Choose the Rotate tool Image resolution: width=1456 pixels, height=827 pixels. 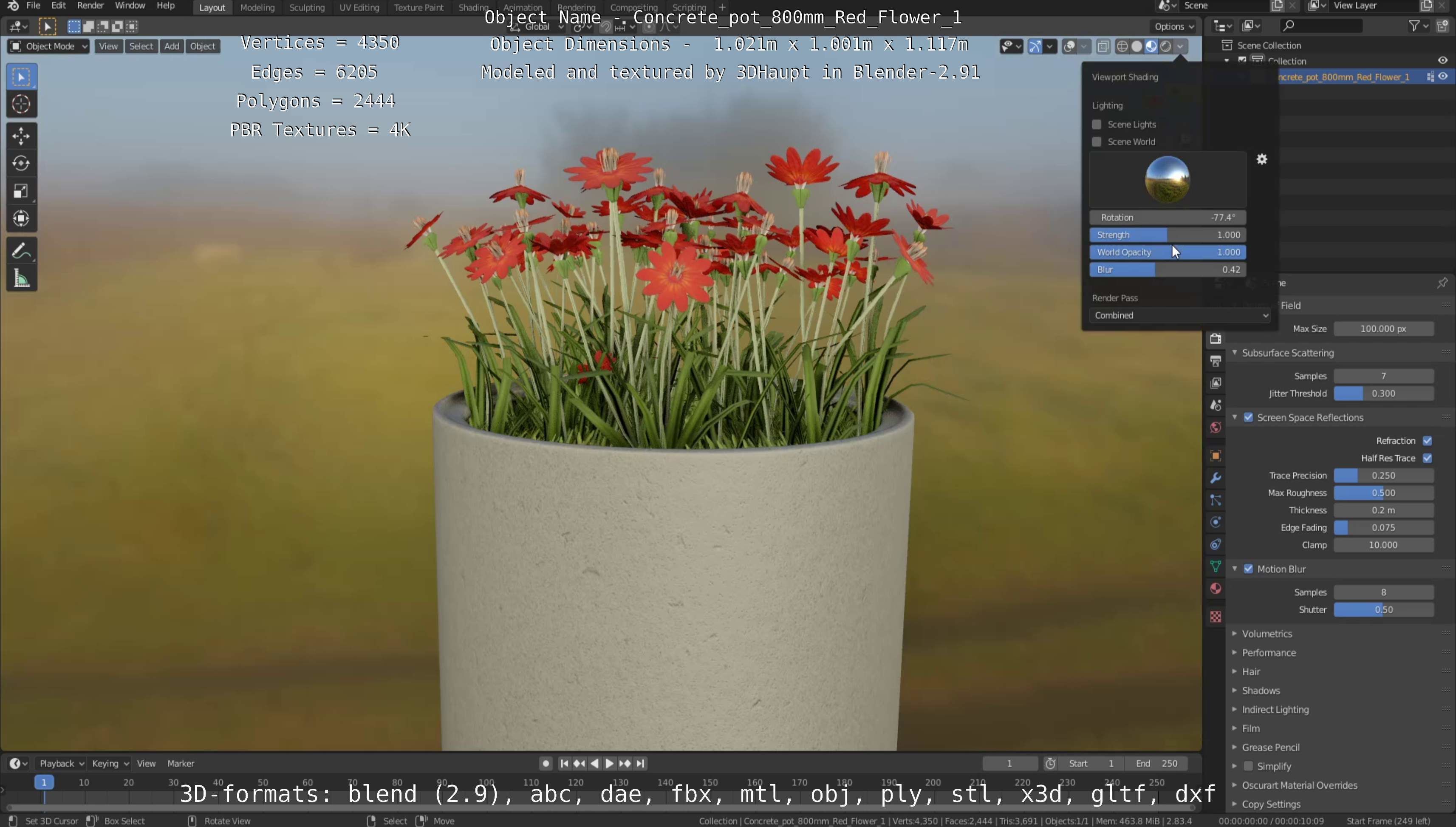click(21, 163)
